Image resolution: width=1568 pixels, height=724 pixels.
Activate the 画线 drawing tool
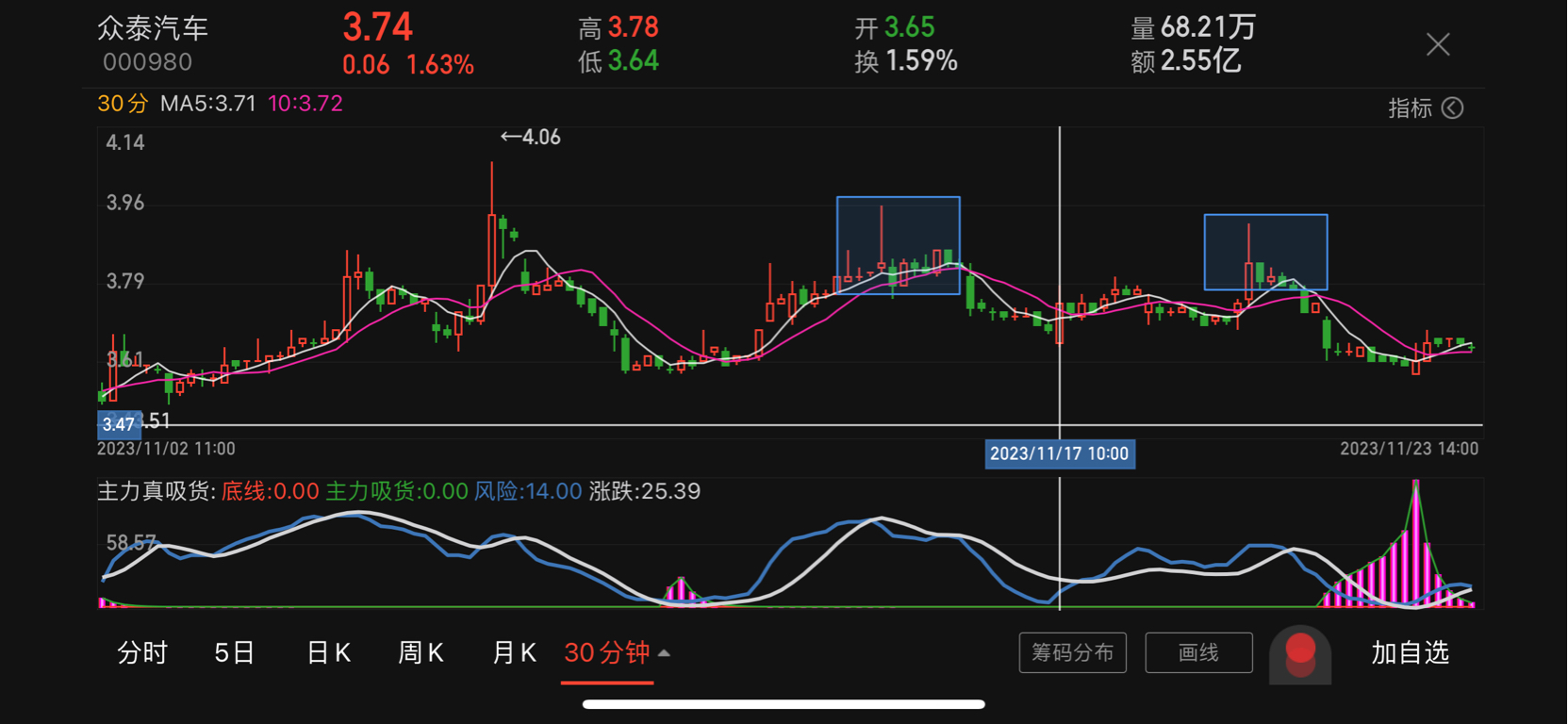tap(1198, 652)
